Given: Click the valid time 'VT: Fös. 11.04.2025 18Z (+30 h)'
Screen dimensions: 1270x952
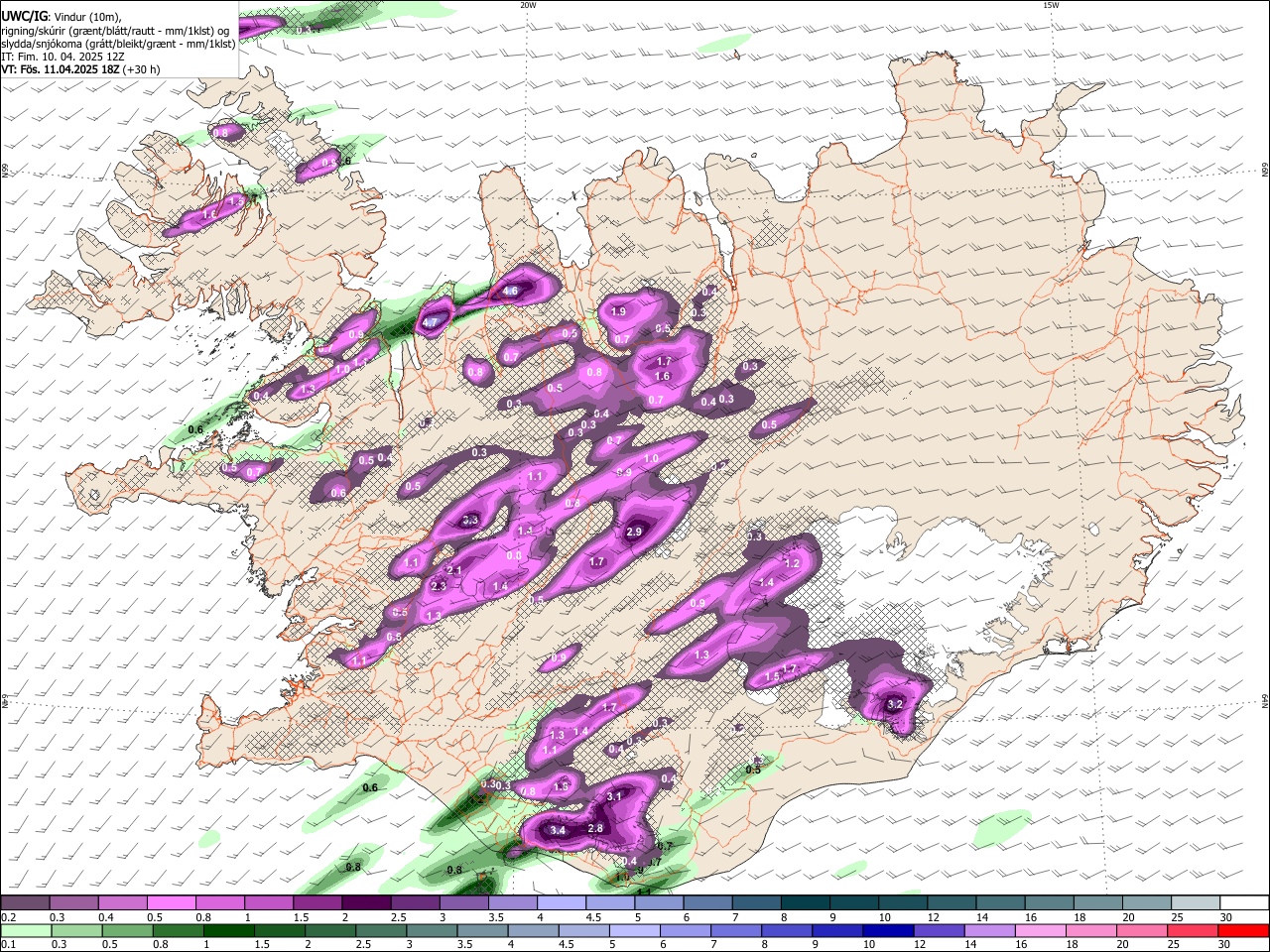Looking at the screenshot, I should tap(80, 69).
